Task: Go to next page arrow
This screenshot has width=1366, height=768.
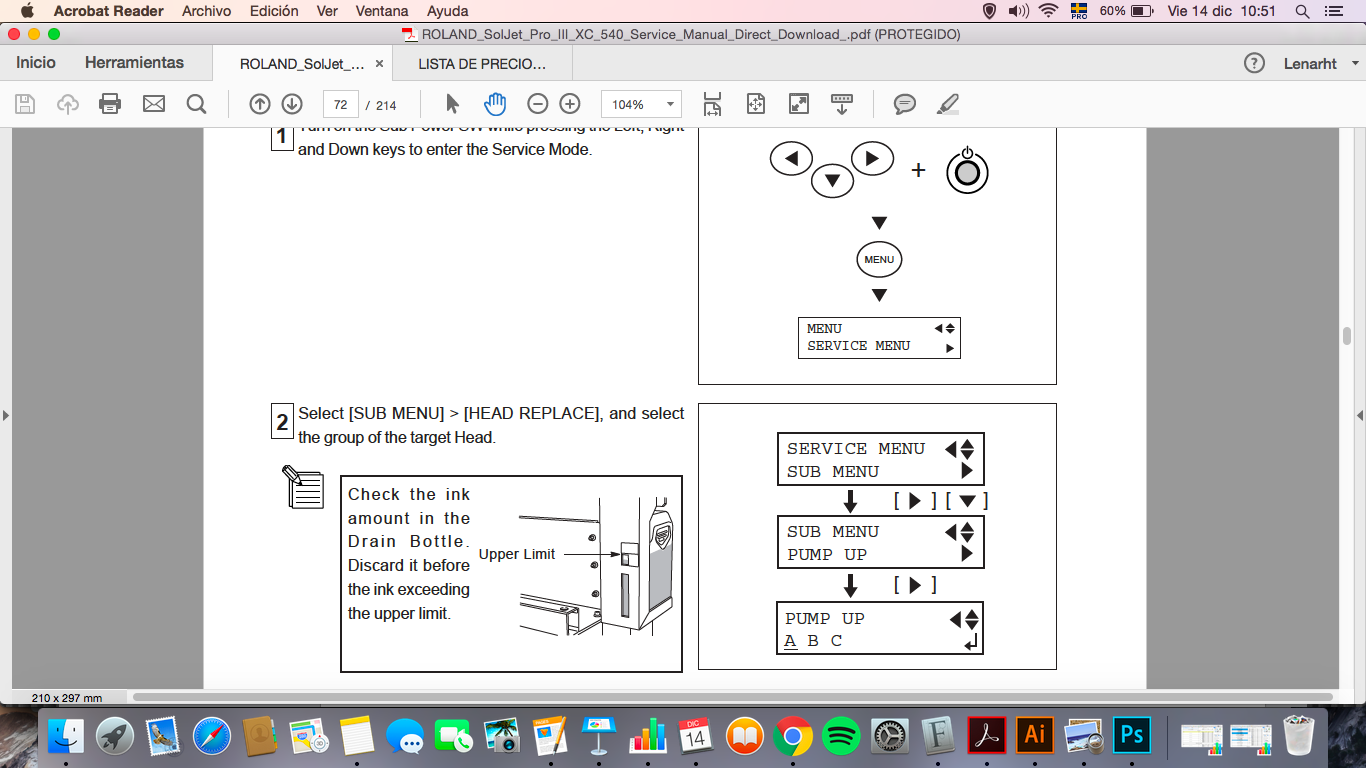Action: tap(292, 104)
